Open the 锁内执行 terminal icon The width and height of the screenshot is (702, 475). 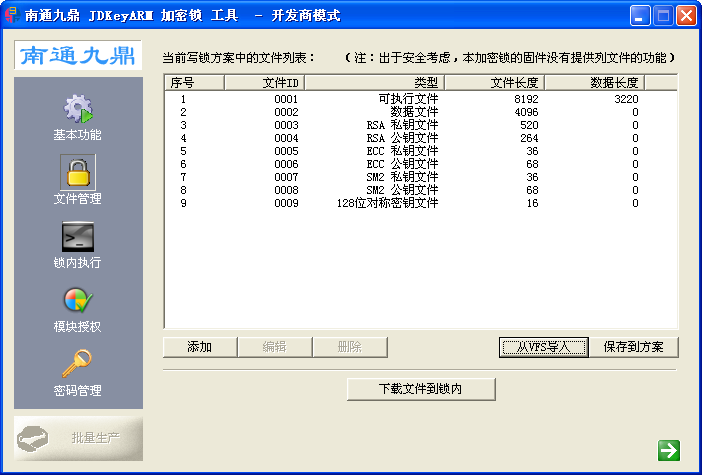coord(78,237)
